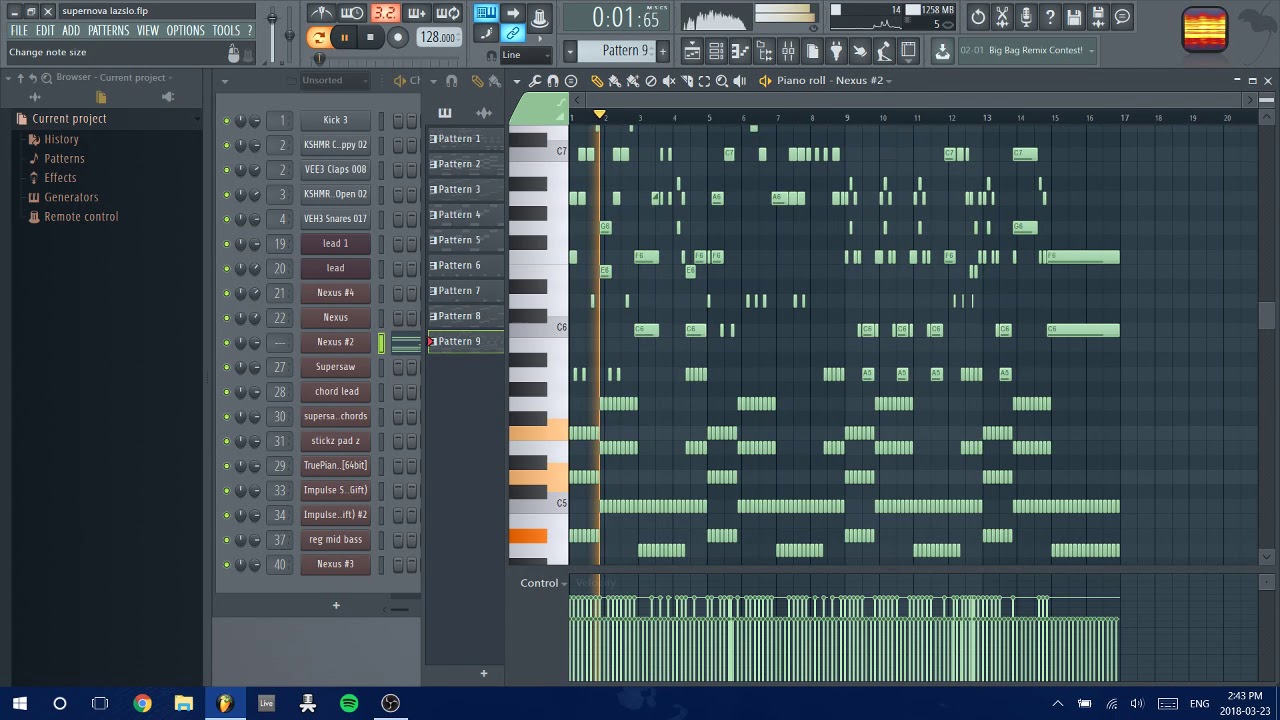Open the Line snap dropdown

pos(526,55)
